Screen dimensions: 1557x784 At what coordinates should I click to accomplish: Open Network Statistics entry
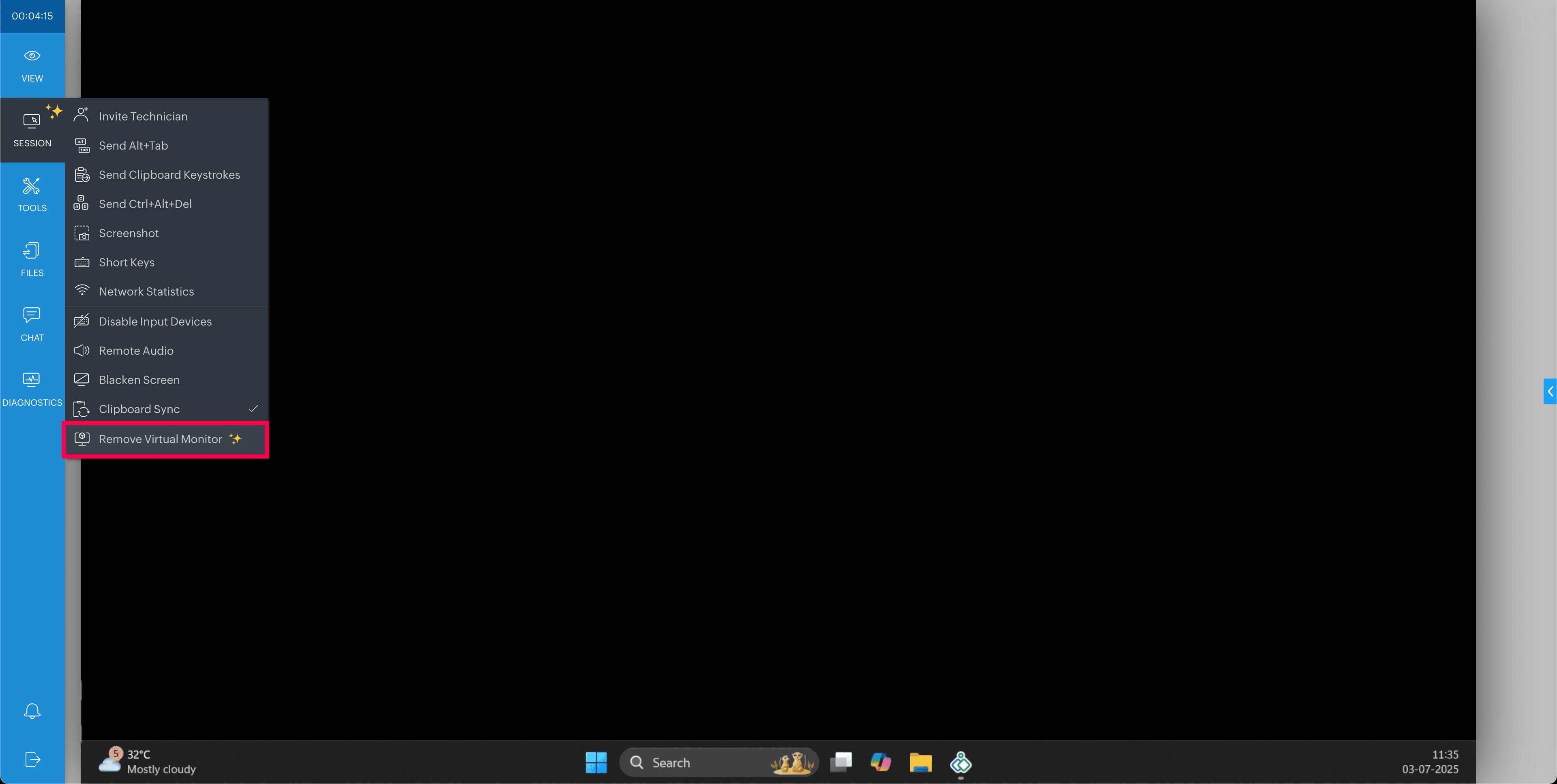coord(146,291)
